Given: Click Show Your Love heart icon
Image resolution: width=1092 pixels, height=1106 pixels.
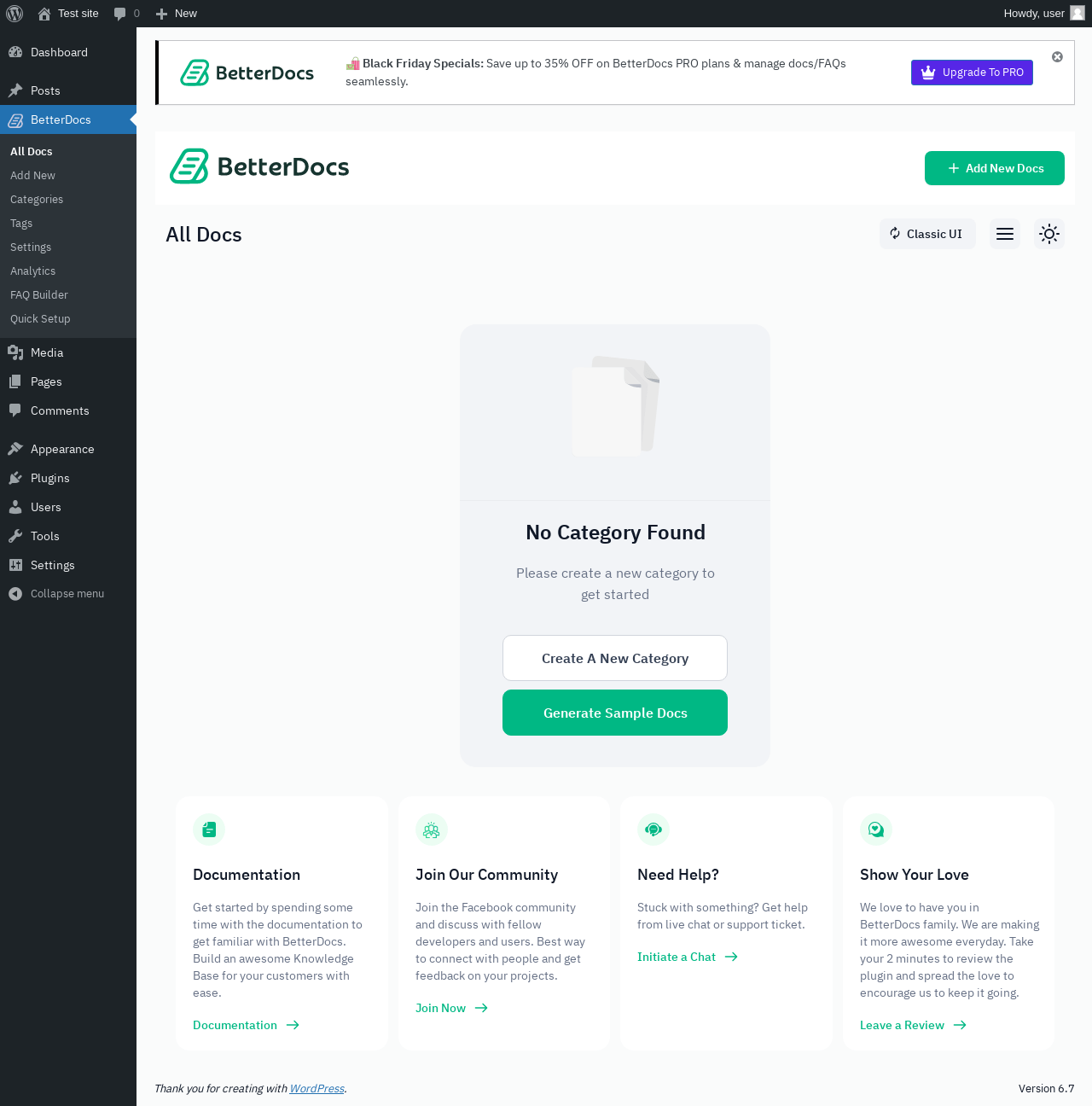Looking at the screenshot, I should coord(876,829).
